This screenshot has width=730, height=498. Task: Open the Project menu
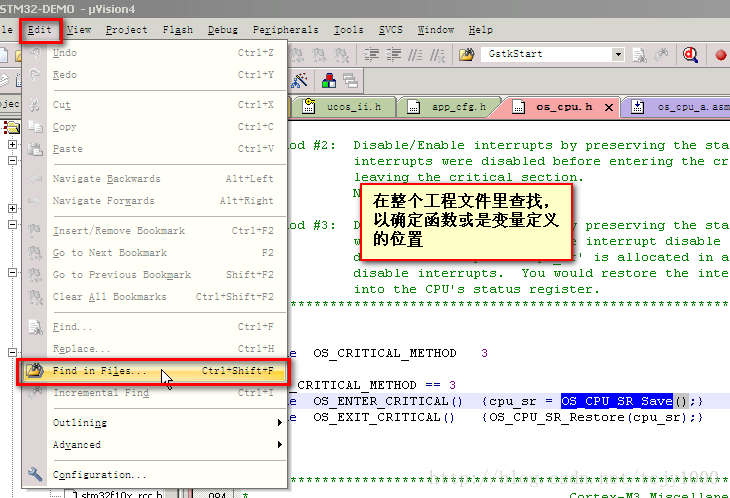pyautogui.click(x=126, y=30)
